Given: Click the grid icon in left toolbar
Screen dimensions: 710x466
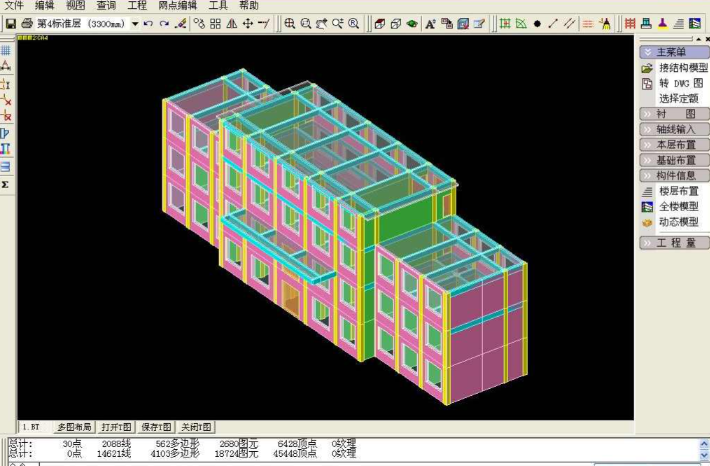Looking at the screenshot, I should 6,50.
